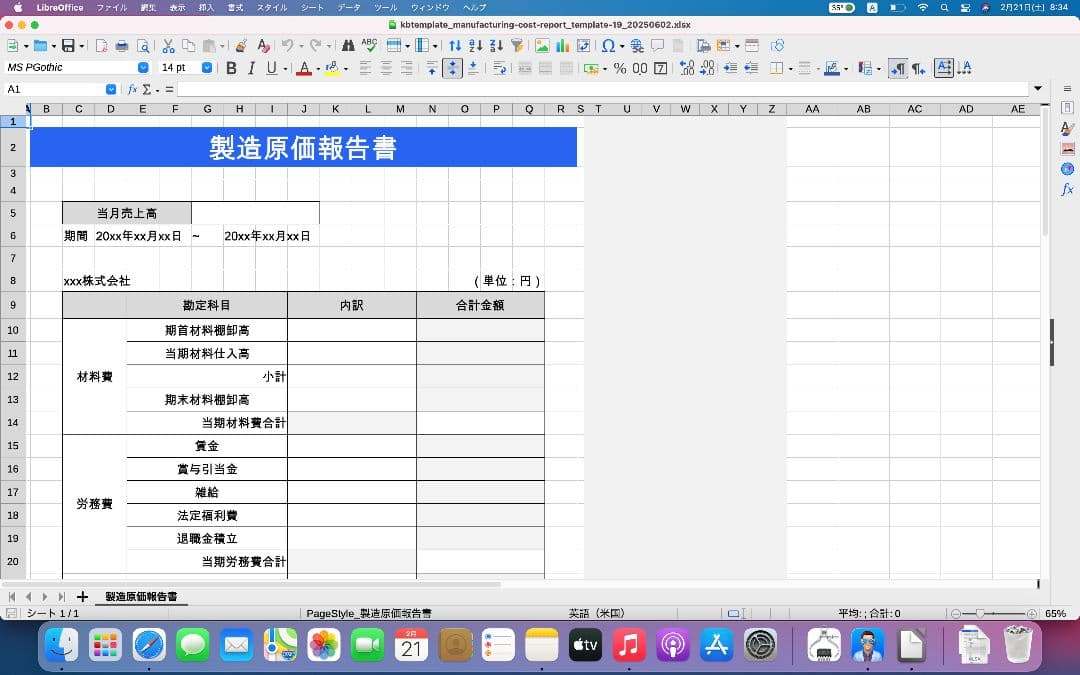Toggle underline formatting
The image size is (1080, 675).
point(270,68)
